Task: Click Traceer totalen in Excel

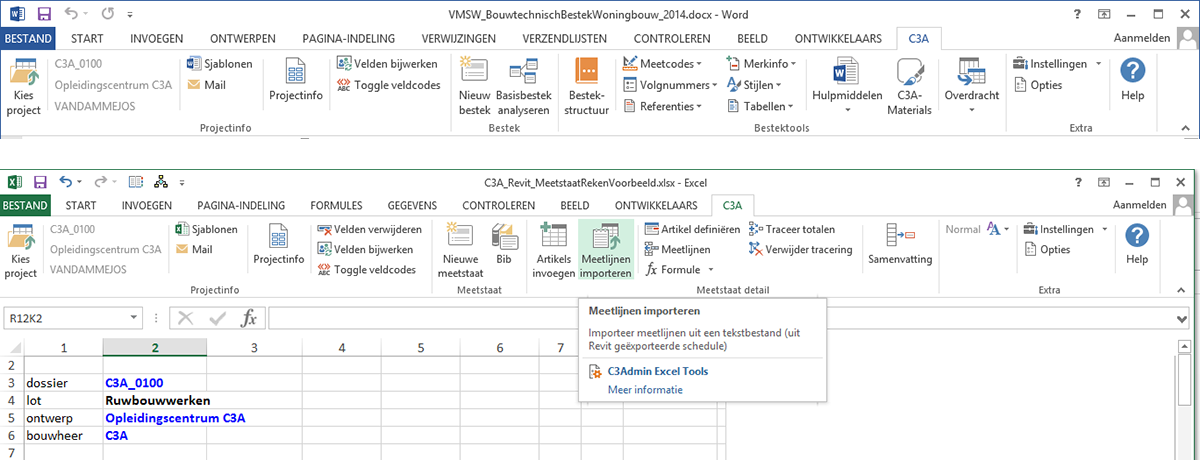Action: tap(793, 229)
